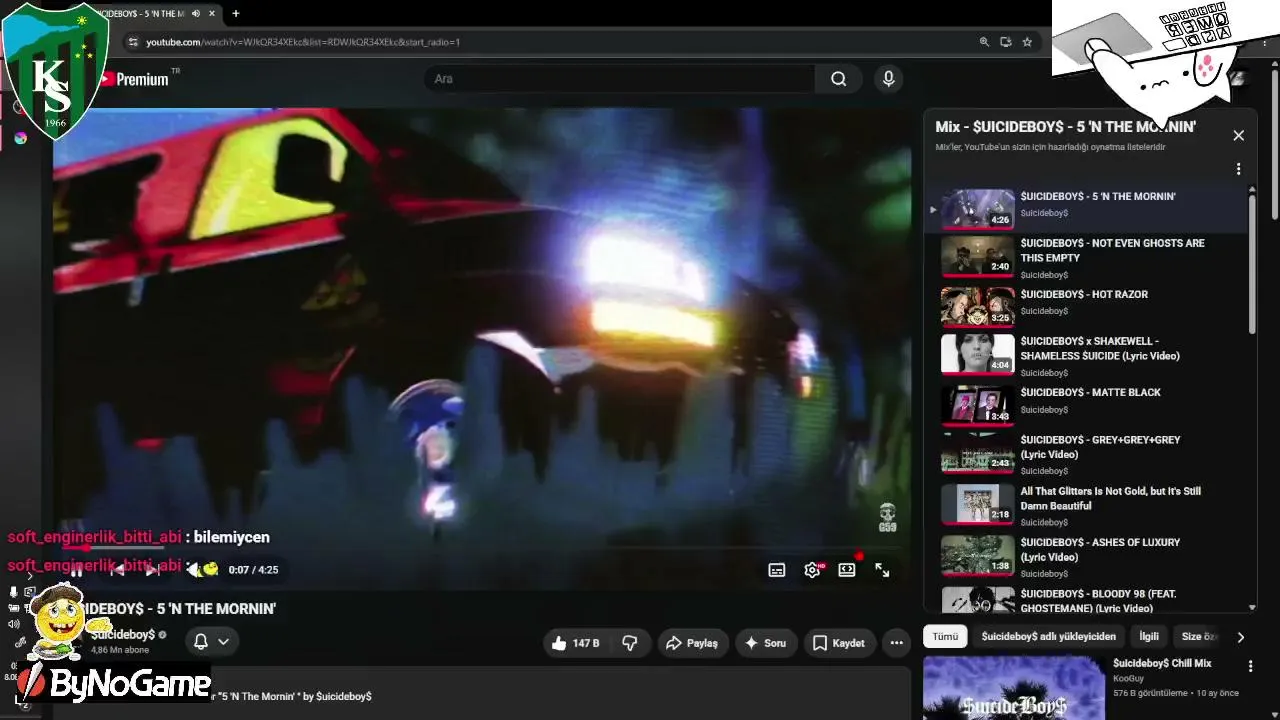Viewport: 1280px width, 720px height.
Task: Select SHAMELESS $UICIDE lyric video in playlist
Action: click(x=1086, y=355)
